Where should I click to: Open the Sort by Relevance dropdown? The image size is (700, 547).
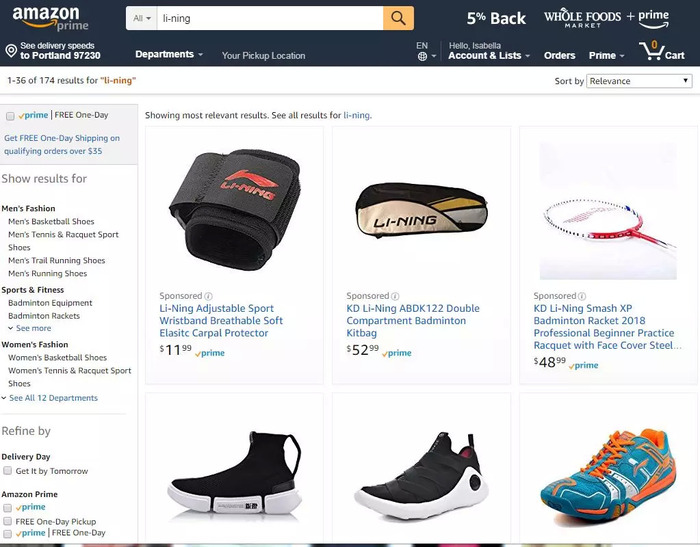click(639, 81)
